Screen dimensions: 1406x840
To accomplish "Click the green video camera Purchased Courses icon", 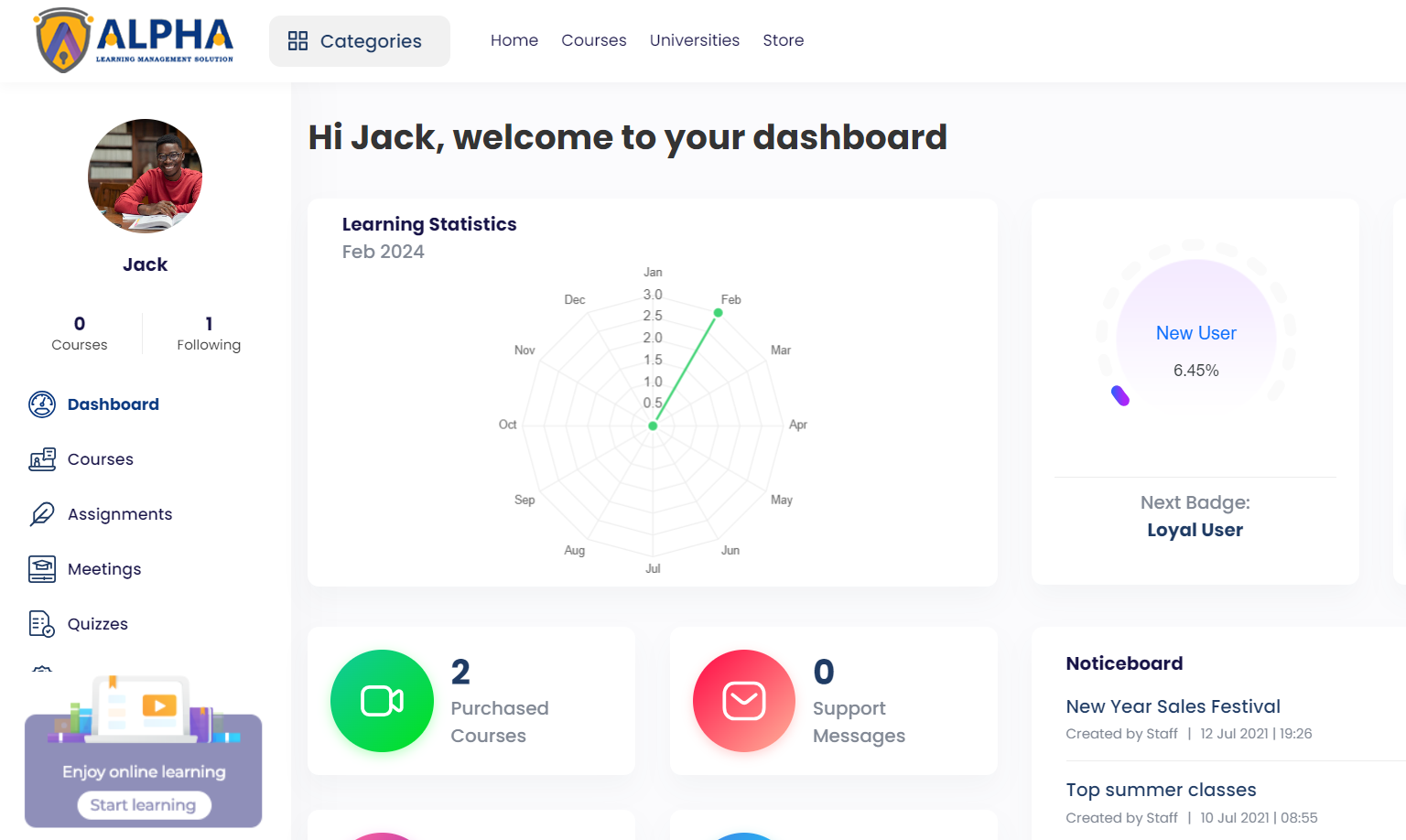I will tap(382, 701).
